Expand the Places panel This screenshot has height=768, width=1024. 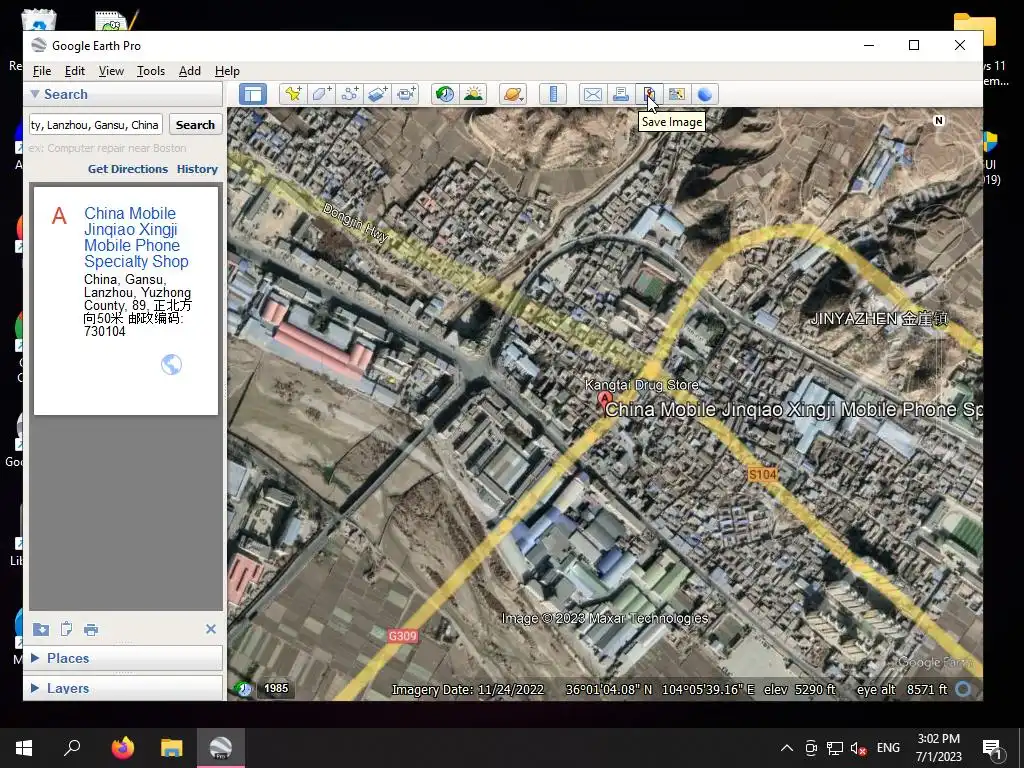click(x=35, y=658)
